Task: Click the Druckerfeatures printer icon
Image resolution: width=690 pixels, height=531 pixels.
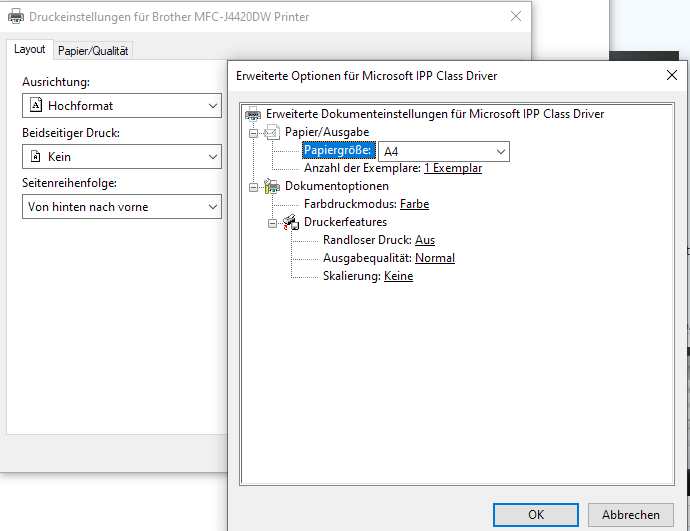Action: coord(291,222)
